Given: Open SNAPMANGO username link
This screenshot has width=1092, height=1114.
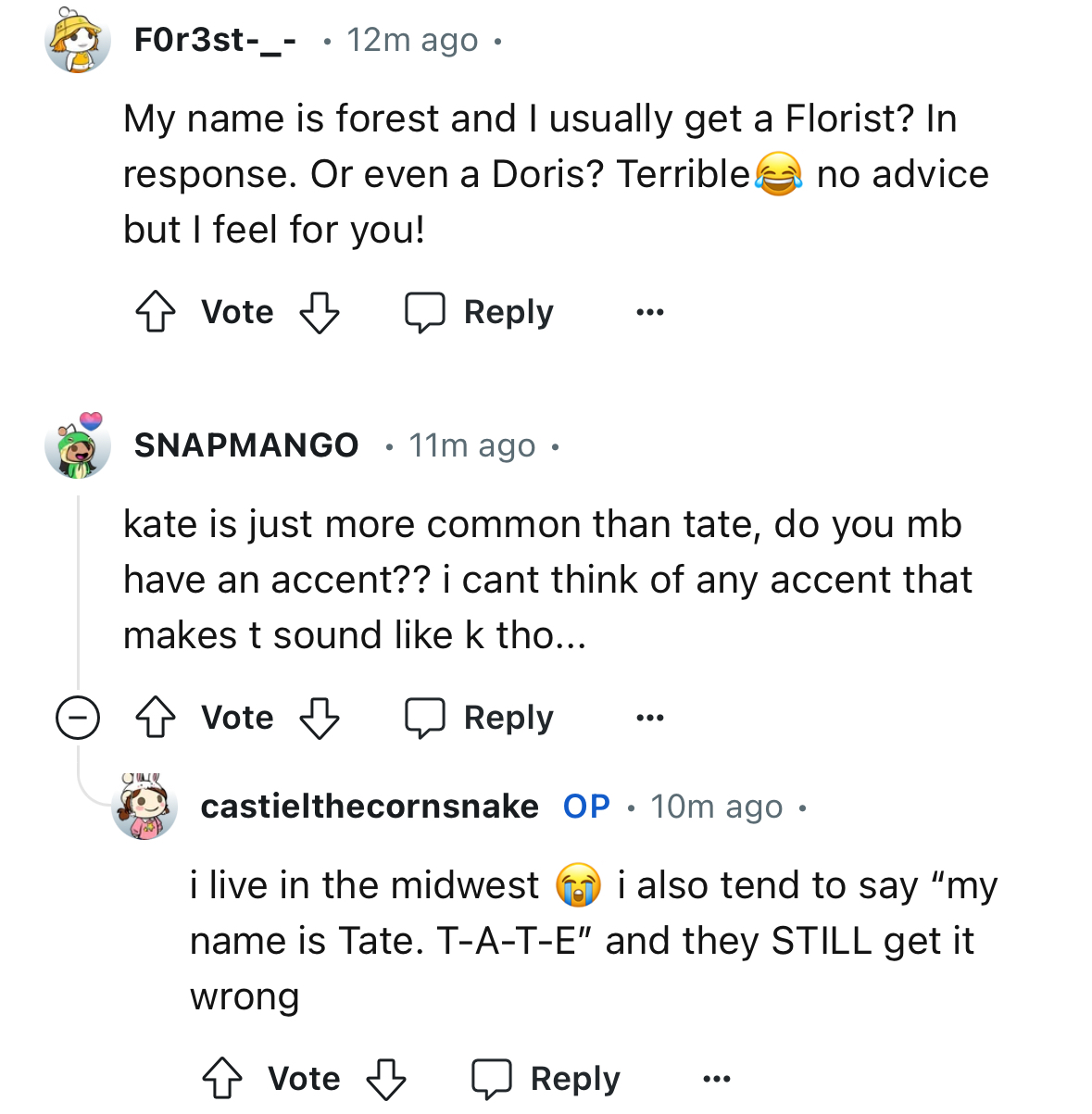Looking at the screenshot, I should pos(246,445).
